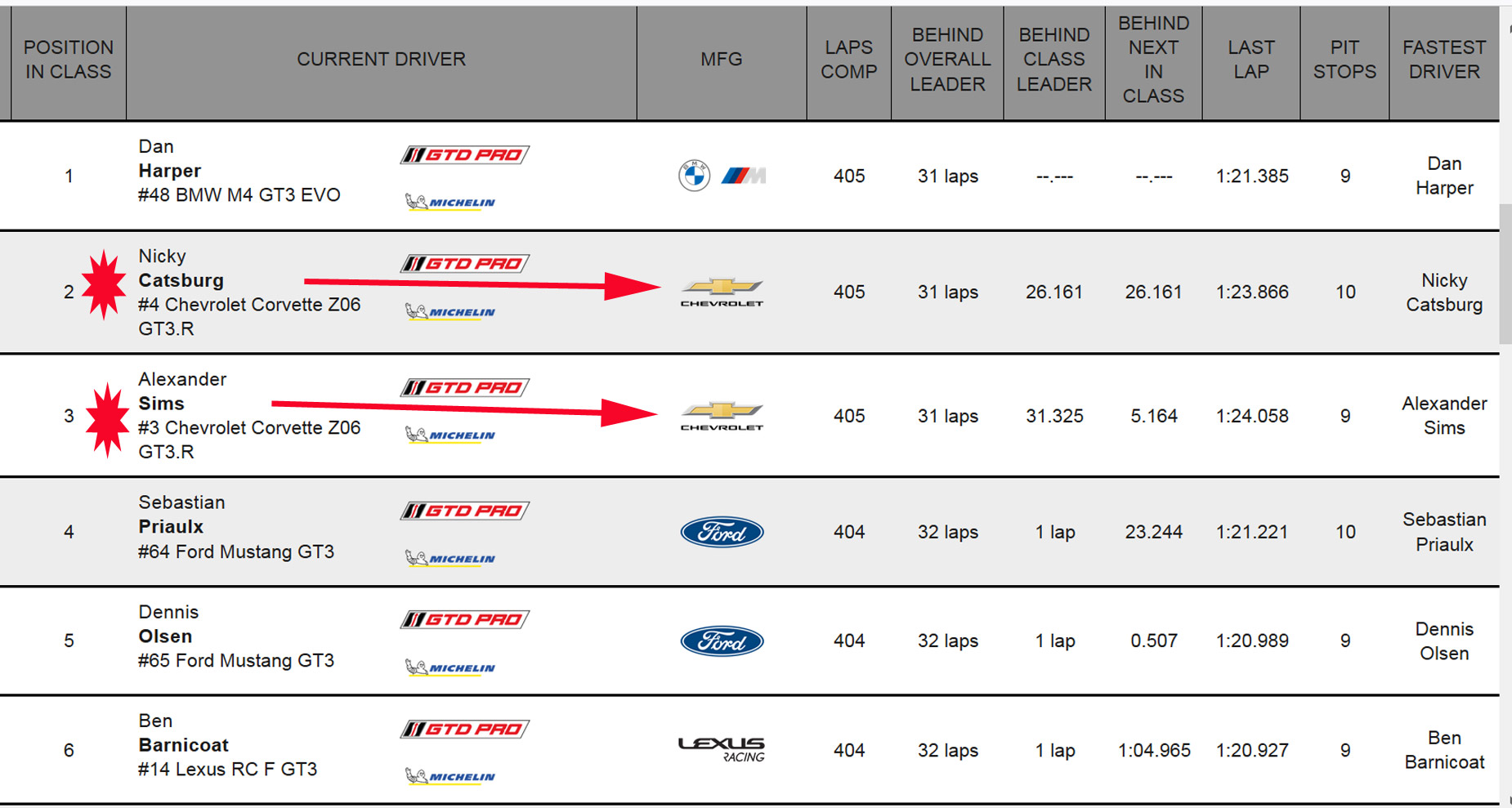Click Chevrolet logo in Nicky Catsburg row
Image resolution: width=1512 pixels, height=808 pixels.
point(722,291)
